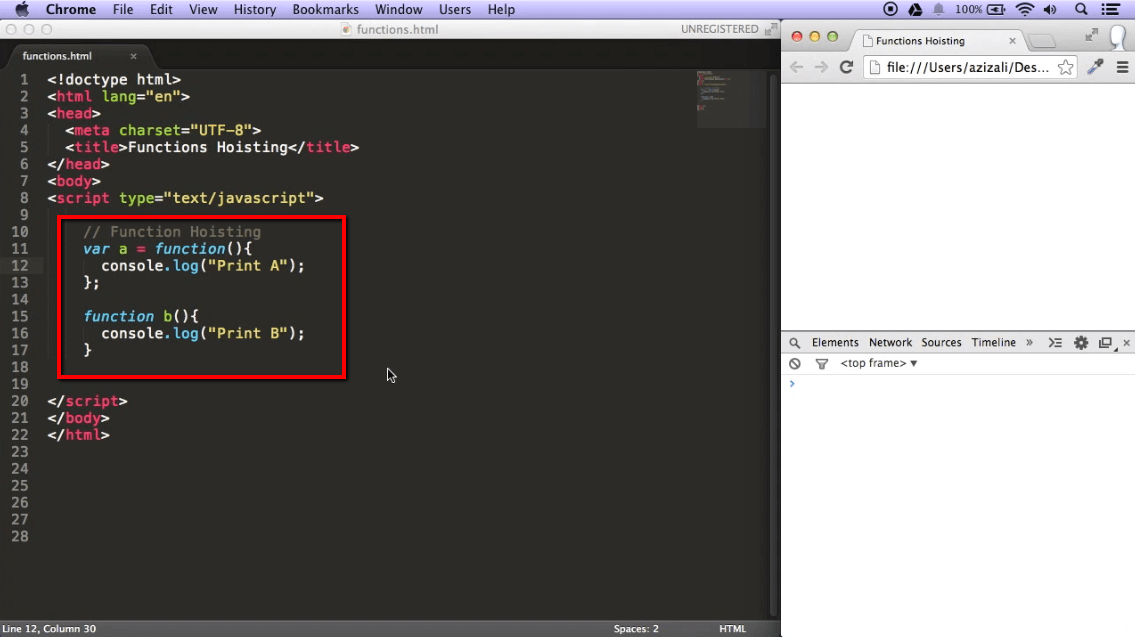The height and width of the screenshot is (637, 1135).
Task: Open Spotlight search from the menu bar
Action: (x=1080, y=9)
